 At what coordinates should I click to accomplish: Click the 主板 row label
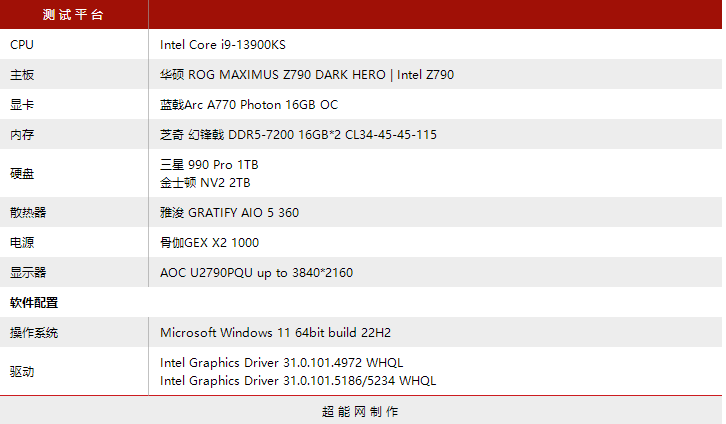(x=22, y=74)
